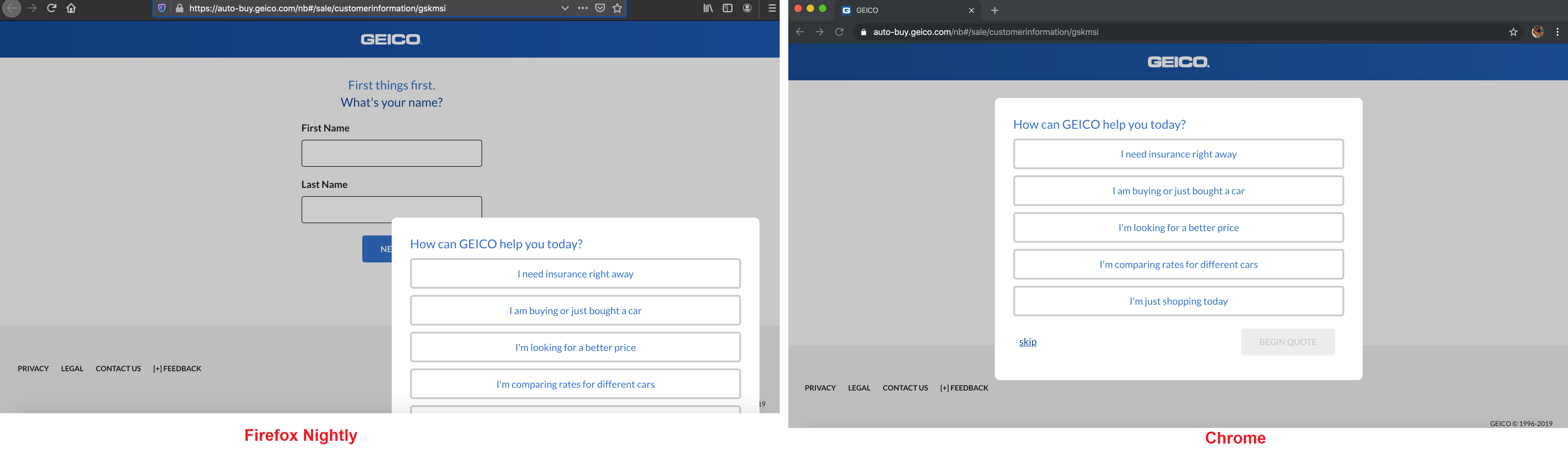Choose "I need insurance right away" in Firefox
1568x450 pixels.
[575, 273]
